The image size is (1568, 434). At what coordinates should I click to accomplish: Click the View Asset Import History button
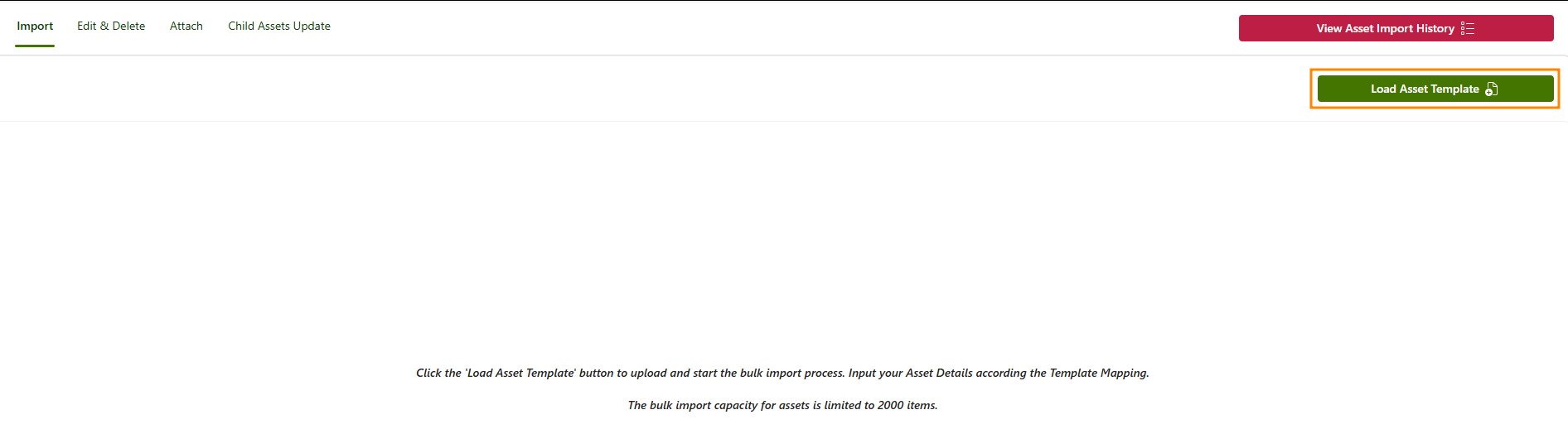1384,28
